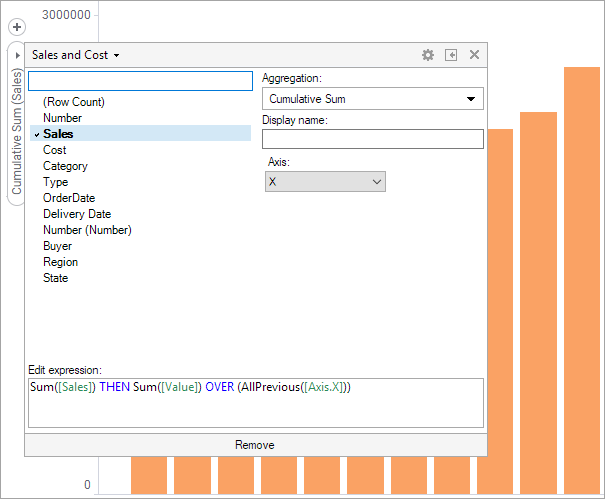Click into the Edit expression box

(256, 402)
